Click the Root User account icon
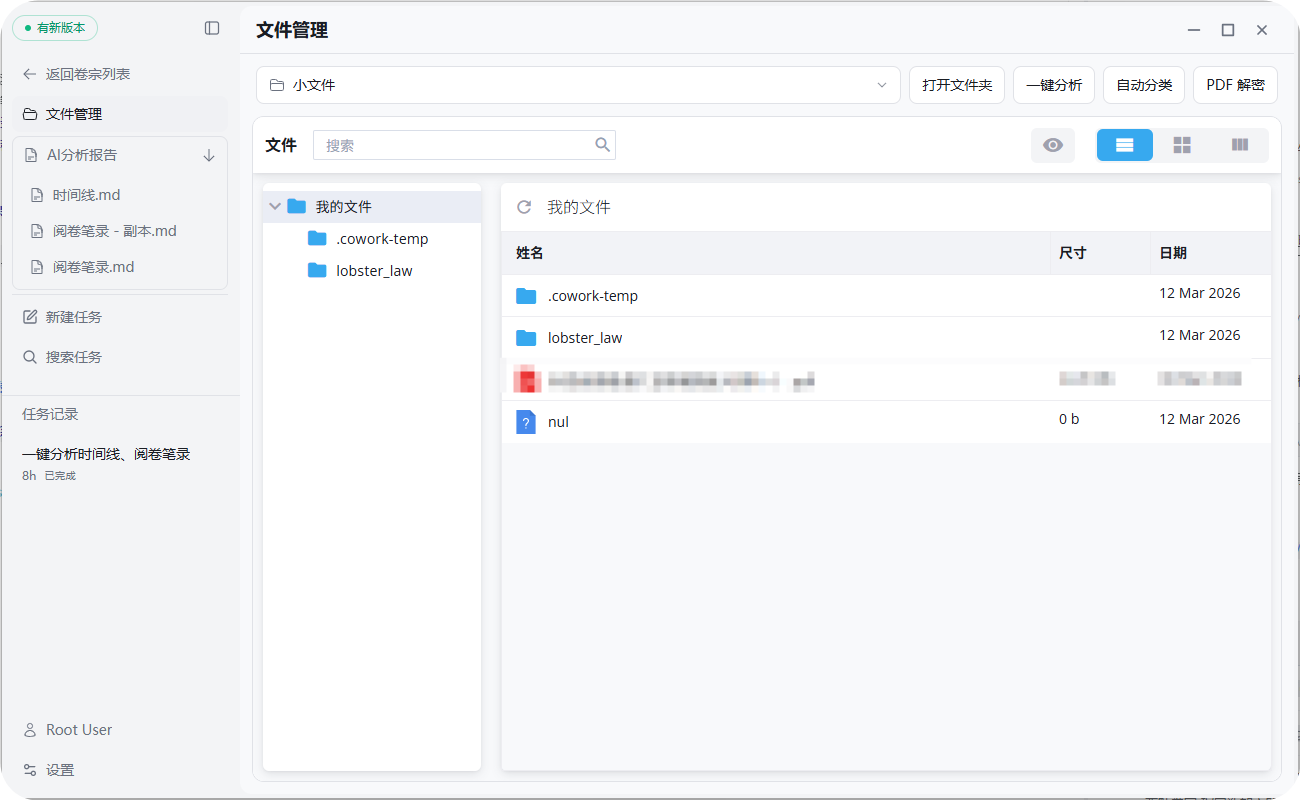Screen dimensions: 1300x800 click(30, 729)
